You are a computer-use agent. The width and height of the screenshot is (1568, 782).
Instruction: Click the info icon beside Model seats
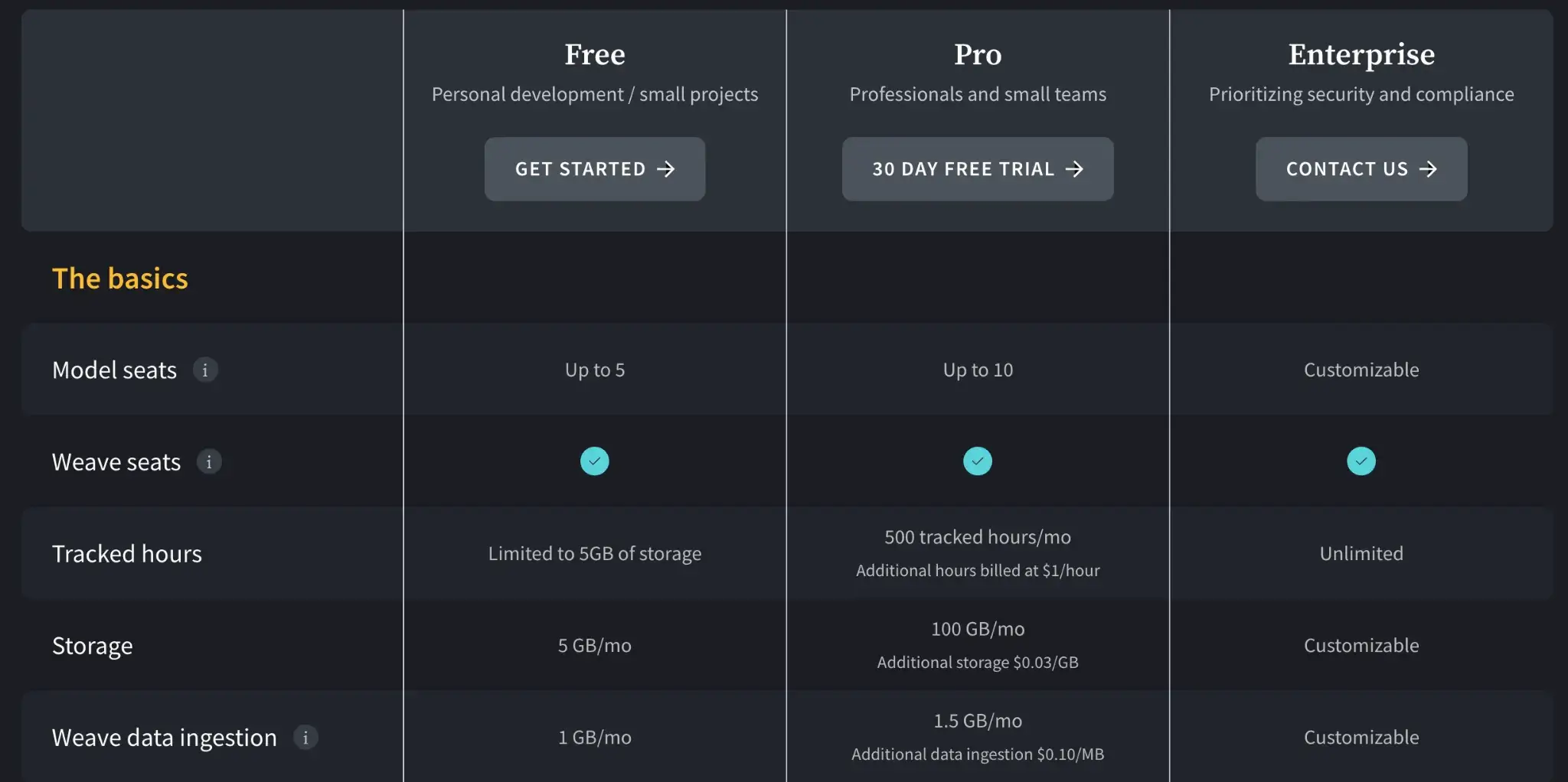[x=205, y=370]
